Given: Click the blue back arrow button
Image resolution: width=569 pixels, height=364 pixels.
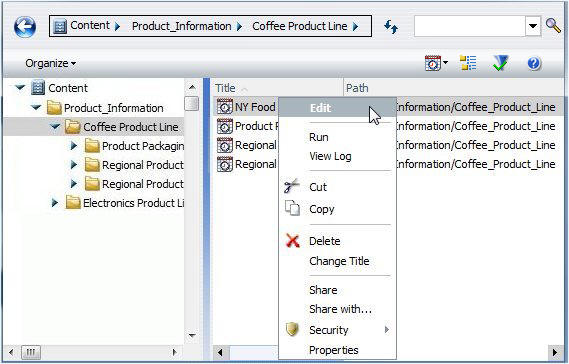Looking at the screenshot, I should [x=25, y=26].
